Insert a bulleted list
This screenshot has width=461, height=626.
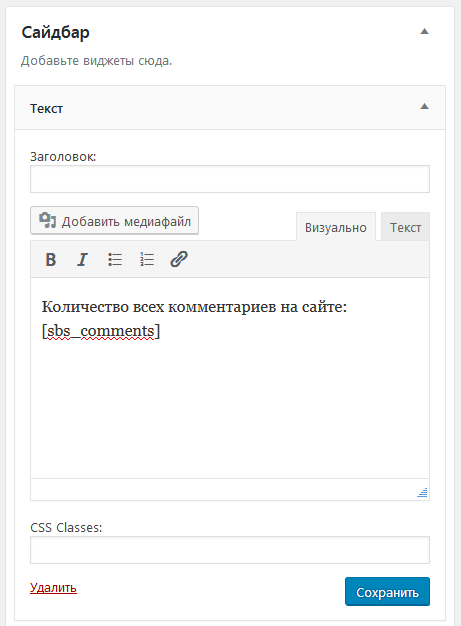click(x=115, y=260)
